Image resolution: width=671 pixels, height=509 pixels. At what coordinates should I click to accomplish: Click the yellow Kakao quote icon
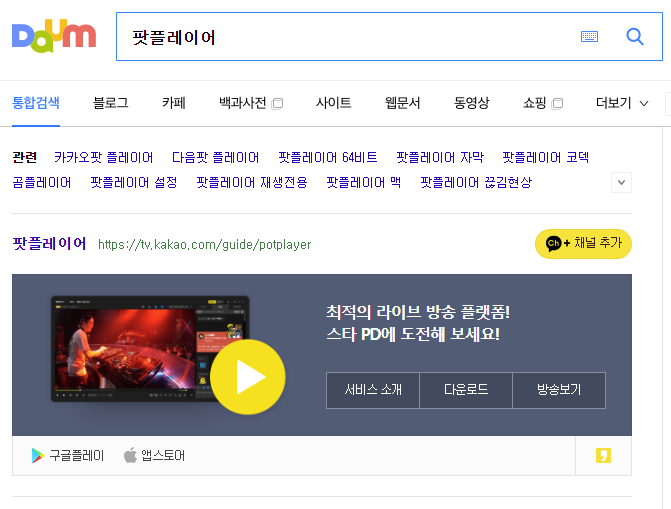point(603,455)
